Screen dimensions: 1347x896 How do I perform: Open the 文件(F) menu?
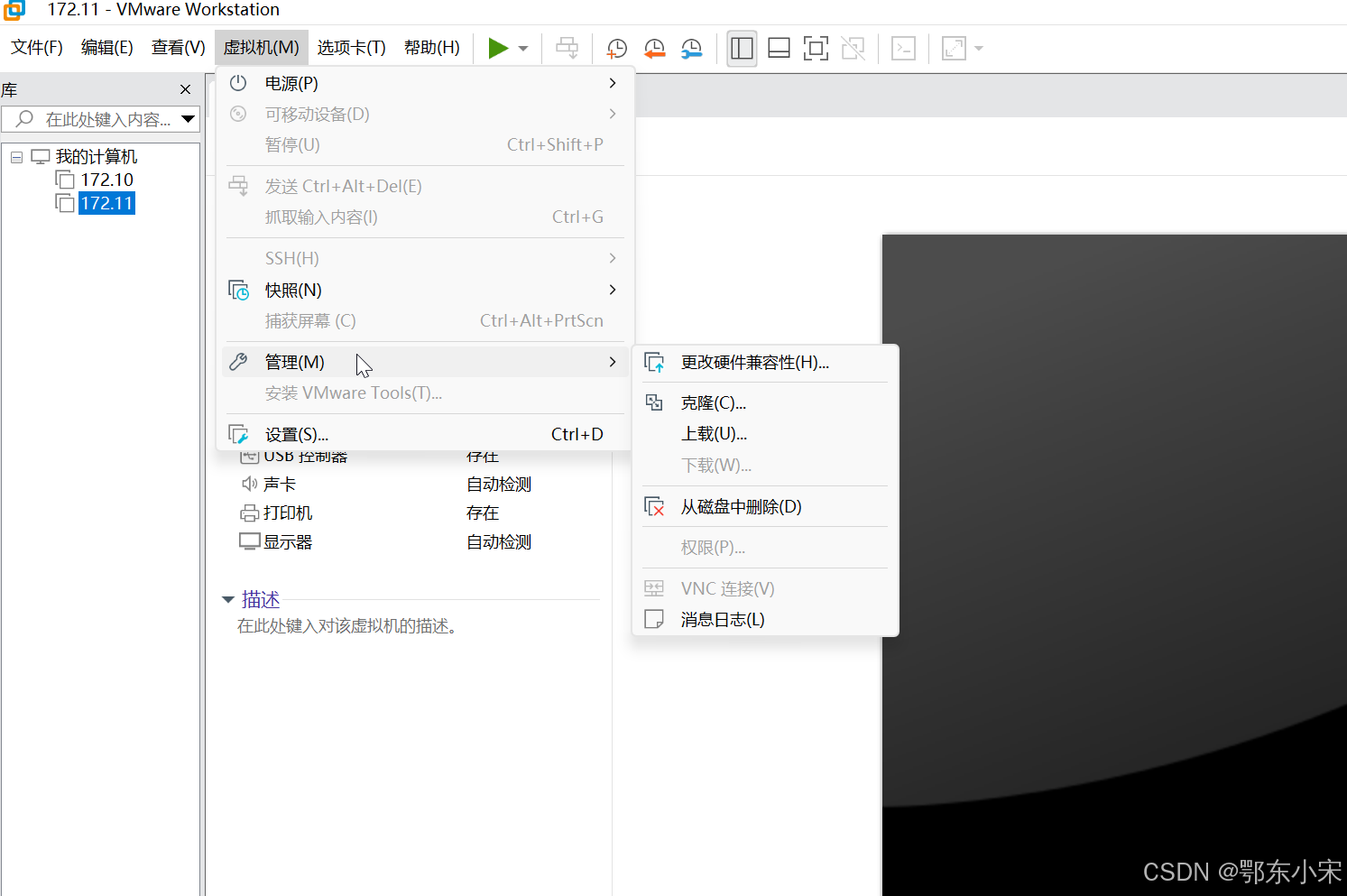37,48
